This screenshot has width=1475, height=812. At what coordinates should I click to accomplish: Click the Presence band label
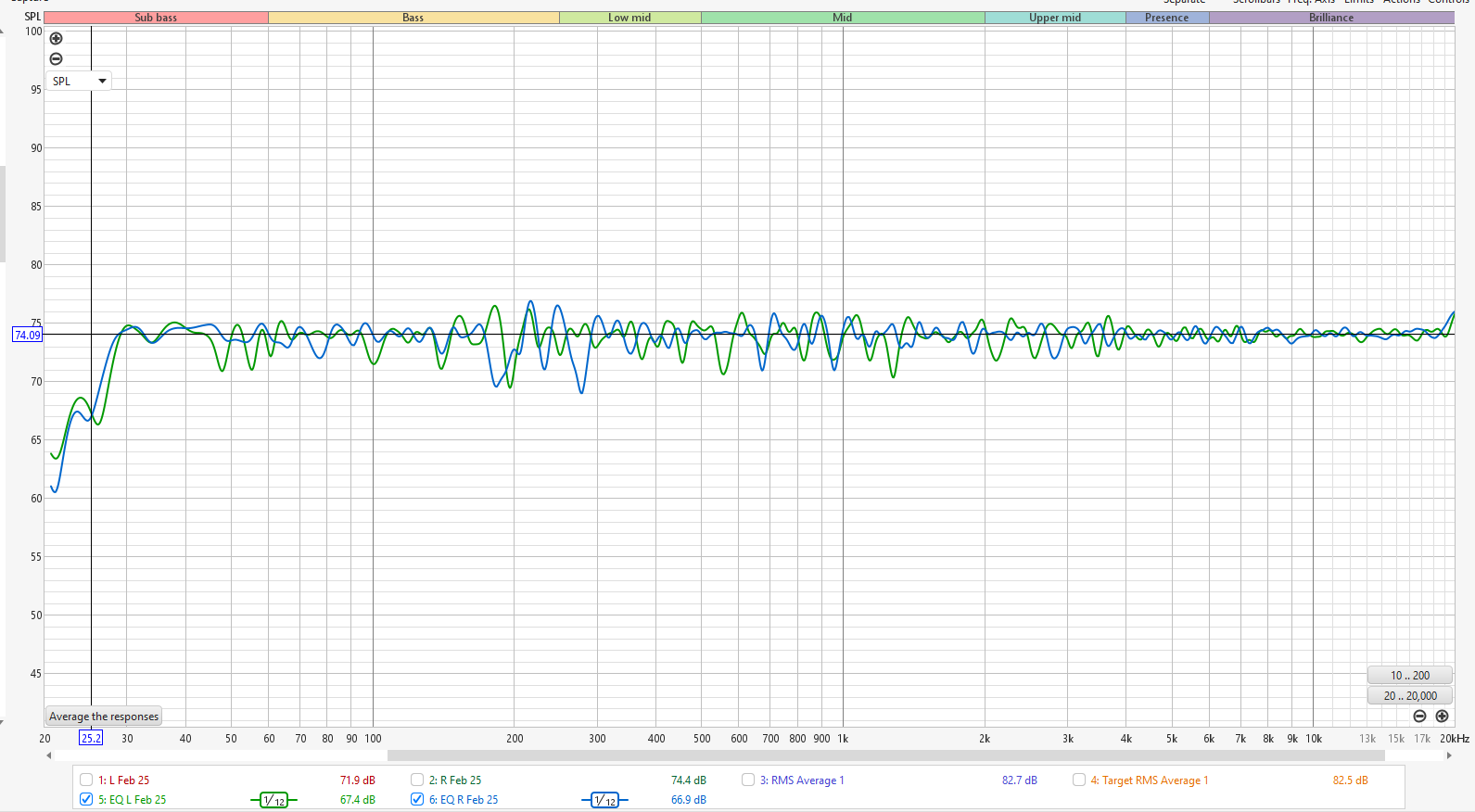pyautogui.click(x=1167, y=18)
